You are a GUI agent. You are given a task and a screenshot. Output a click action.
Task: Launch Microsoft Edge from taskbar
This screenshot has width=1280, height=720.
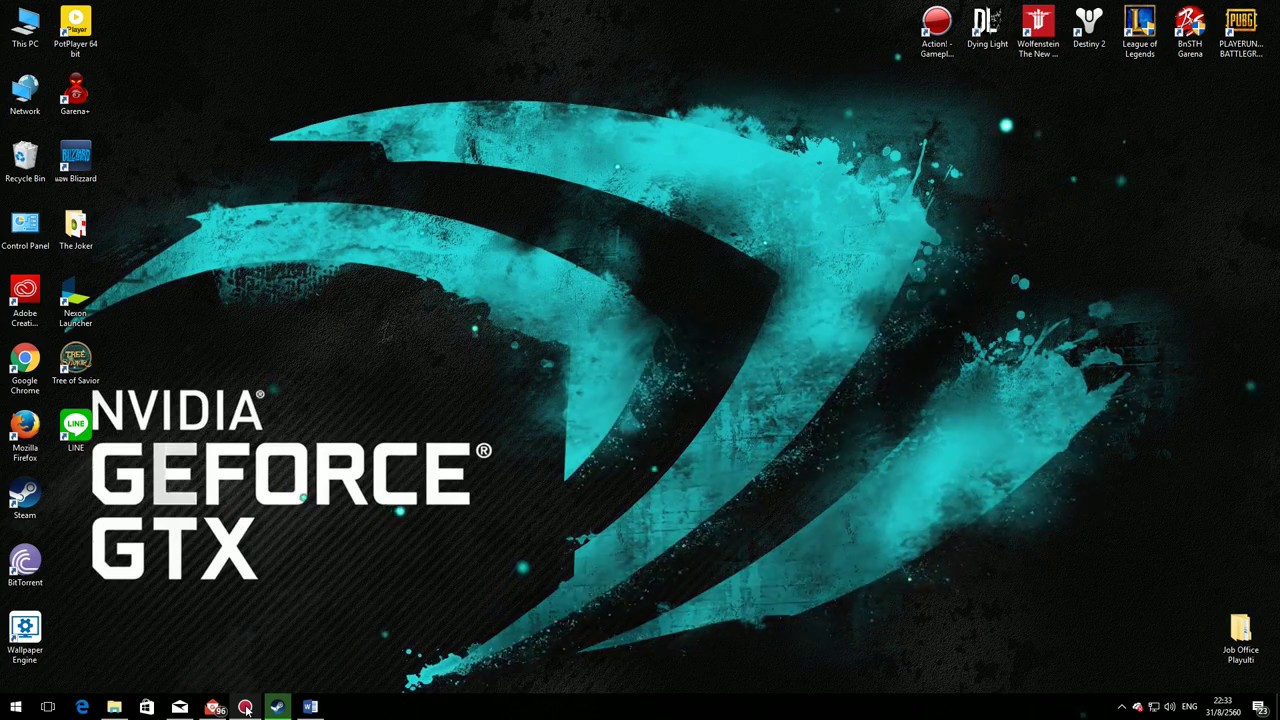[81, 707]
